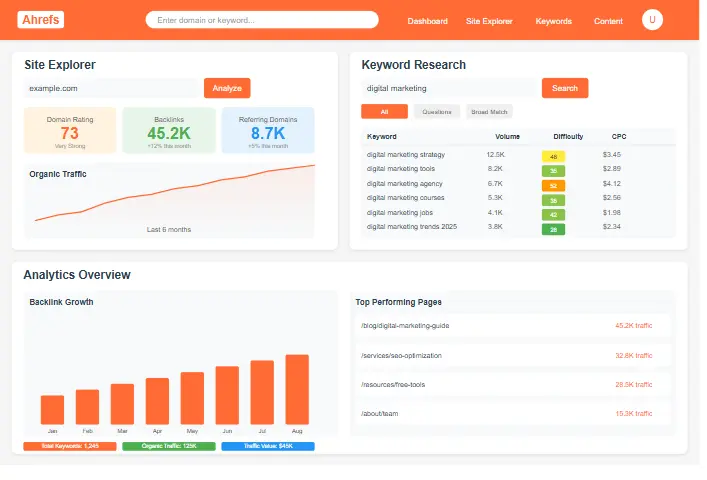Sort by the Difficulty column header

click(x=568, y=136)
